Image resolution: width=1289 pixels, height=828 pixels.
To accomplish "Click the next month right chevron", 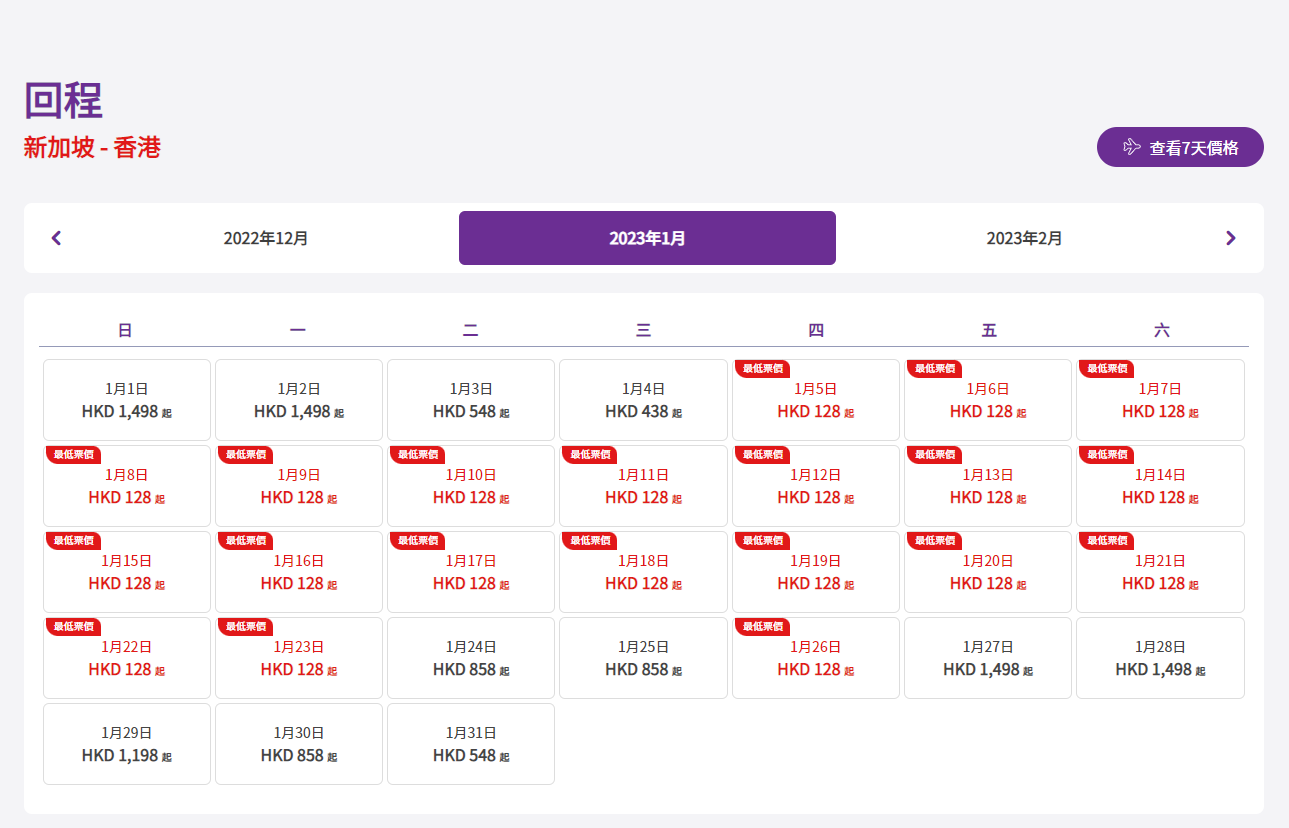I will click(x=1230, y=238).
